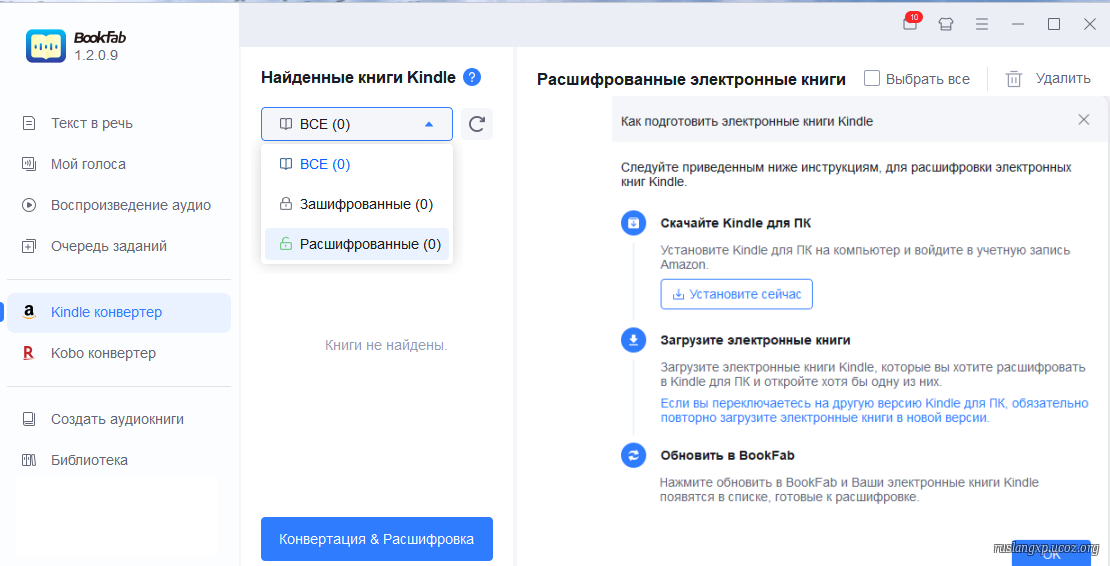1110x566 pixels.
Task: Select "Зашифрованные (0)" from the dropdown list
Action: pyautogui.click(x=356, y=204)
